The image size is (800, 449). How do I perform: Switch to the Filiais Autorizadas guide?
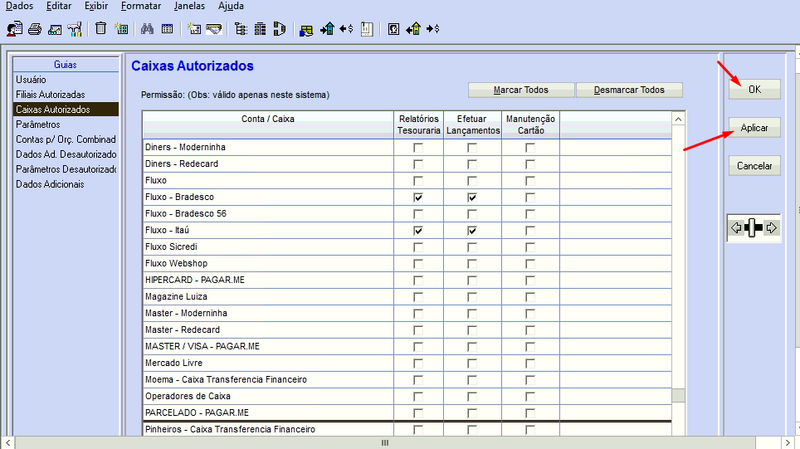click(x=66, y=94)
